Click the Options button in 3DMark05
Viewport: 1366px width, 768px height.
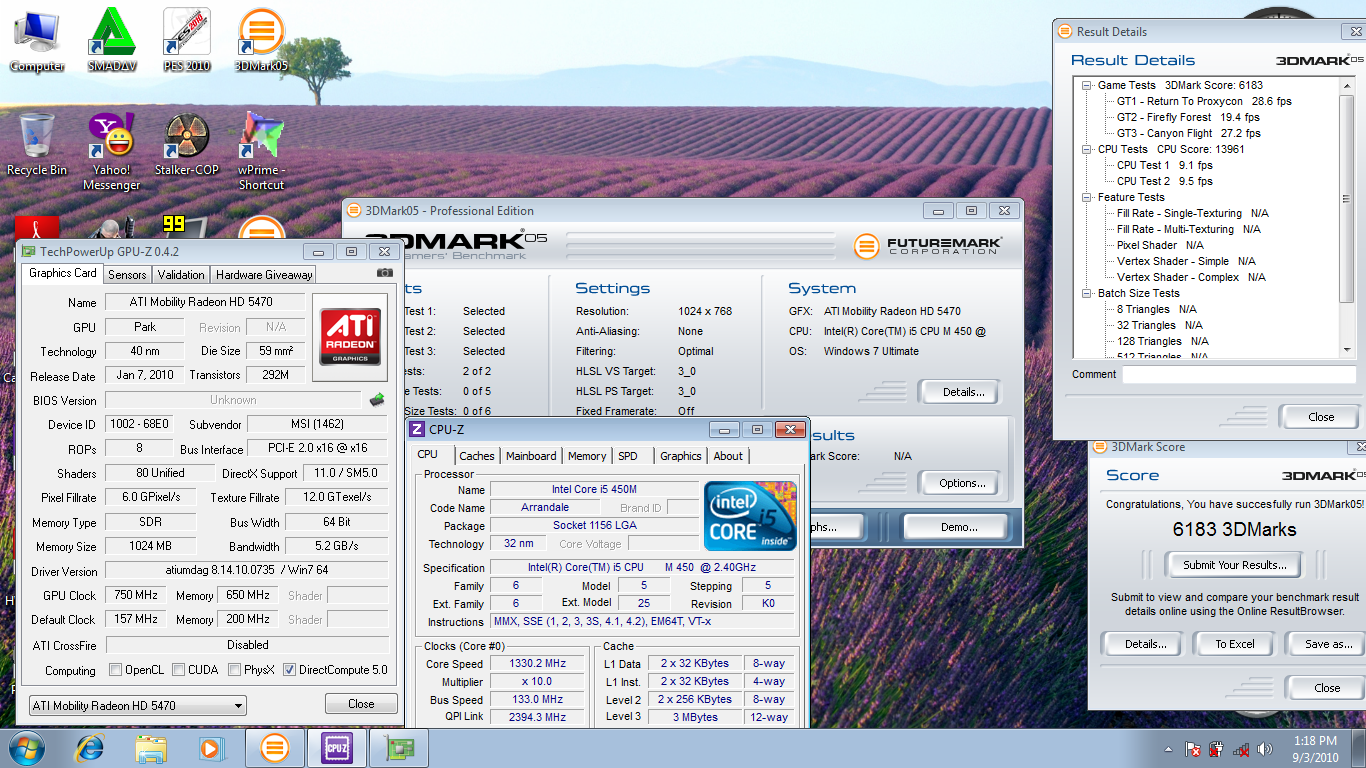coord(962,483)
